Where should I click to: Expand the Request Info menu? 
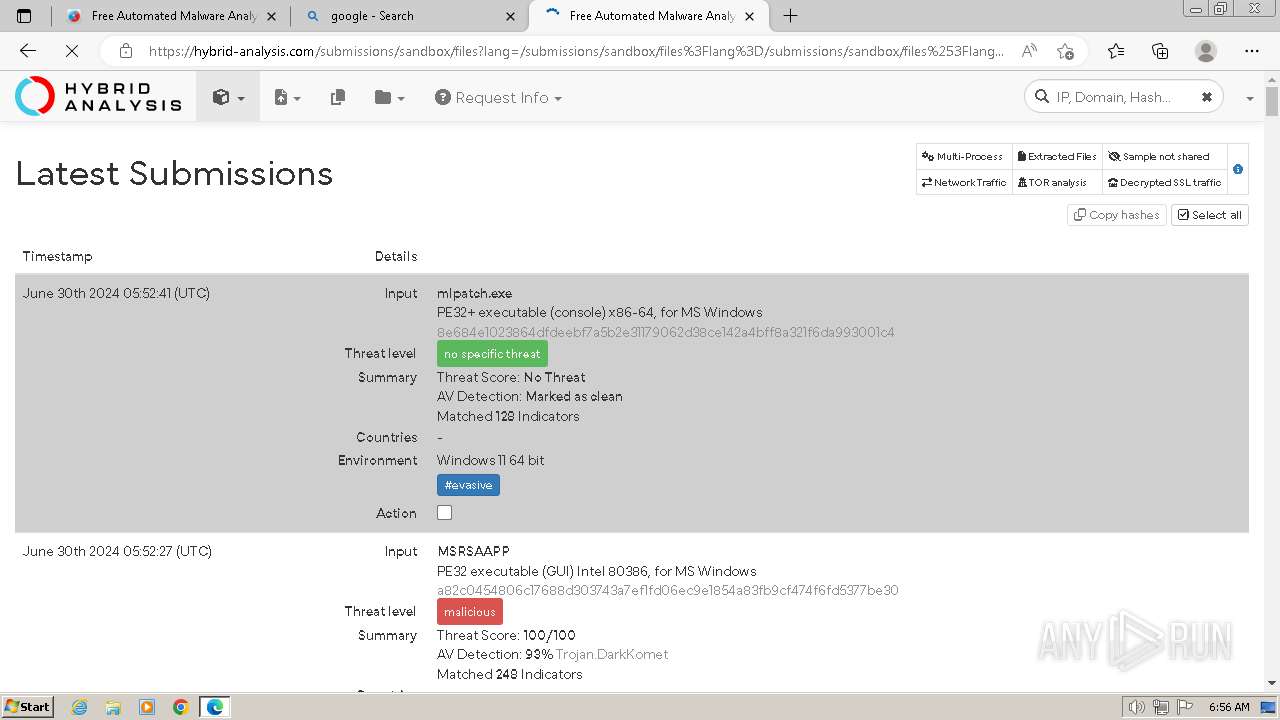click(498, 97)
